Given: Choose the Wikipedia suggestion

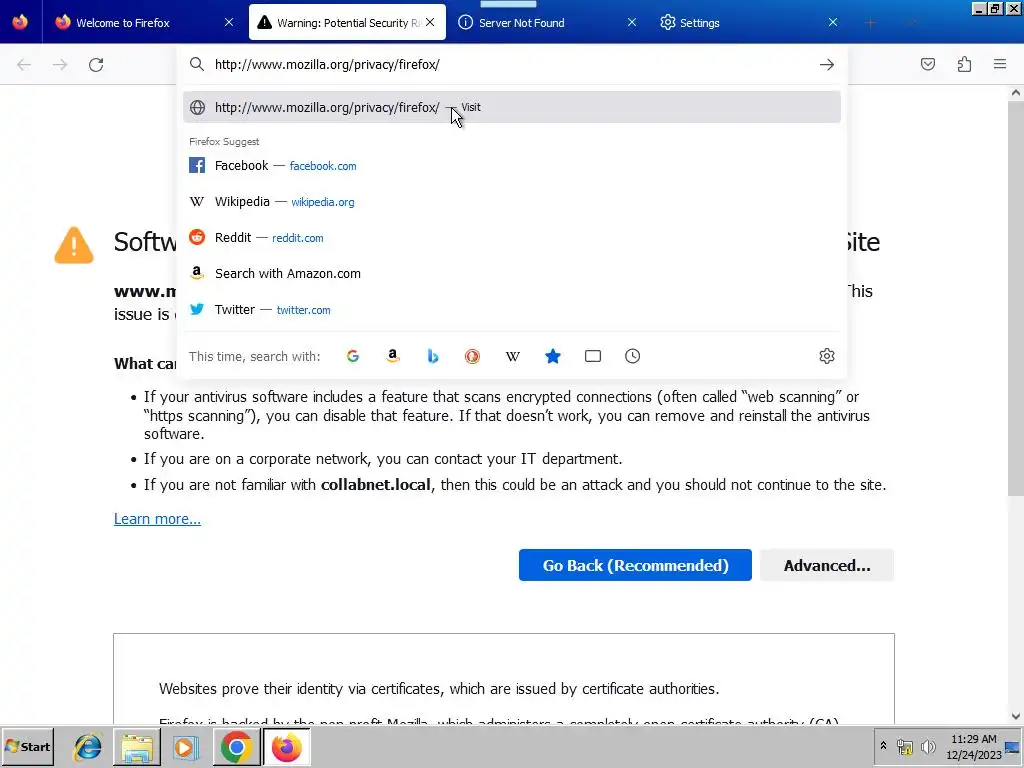Looking at the screenshot, I should click(x=511, y=202).
